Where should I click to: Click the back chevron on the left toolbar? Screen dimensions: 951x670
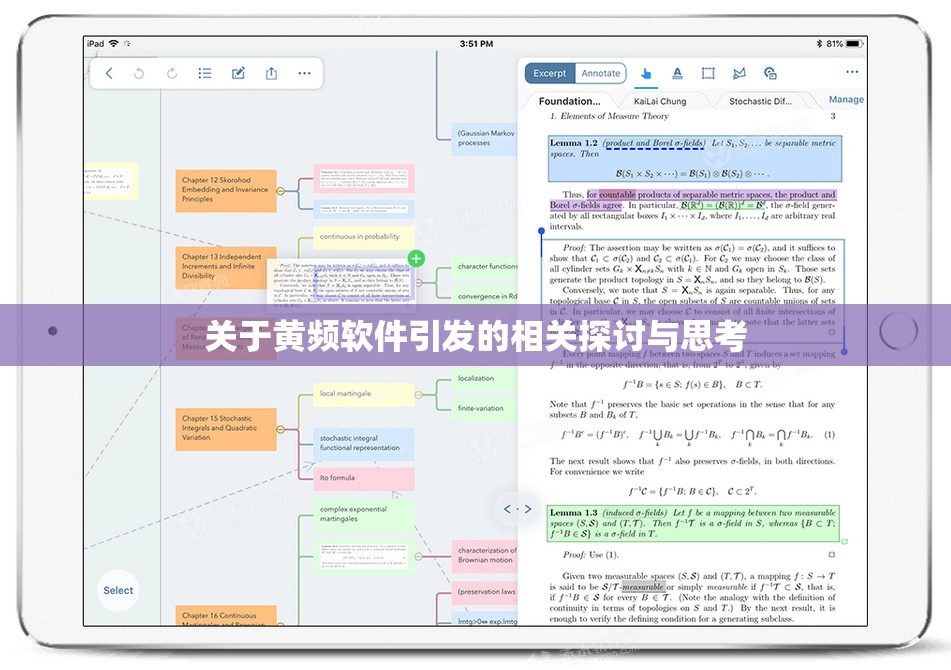coord(110,73)
